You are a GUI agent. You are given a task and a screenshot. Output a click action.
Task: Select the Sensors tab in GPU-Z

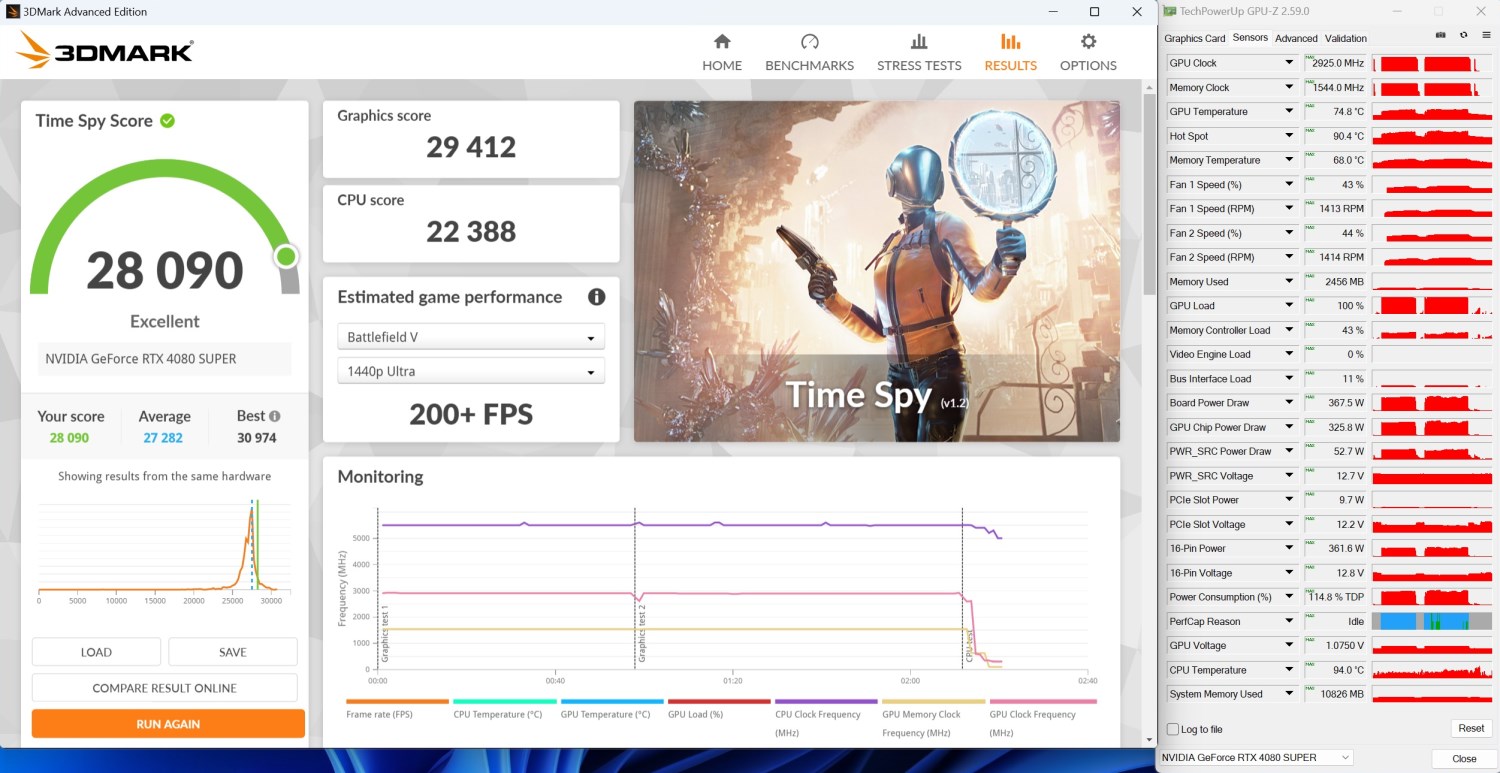[x=1250, y=38]
